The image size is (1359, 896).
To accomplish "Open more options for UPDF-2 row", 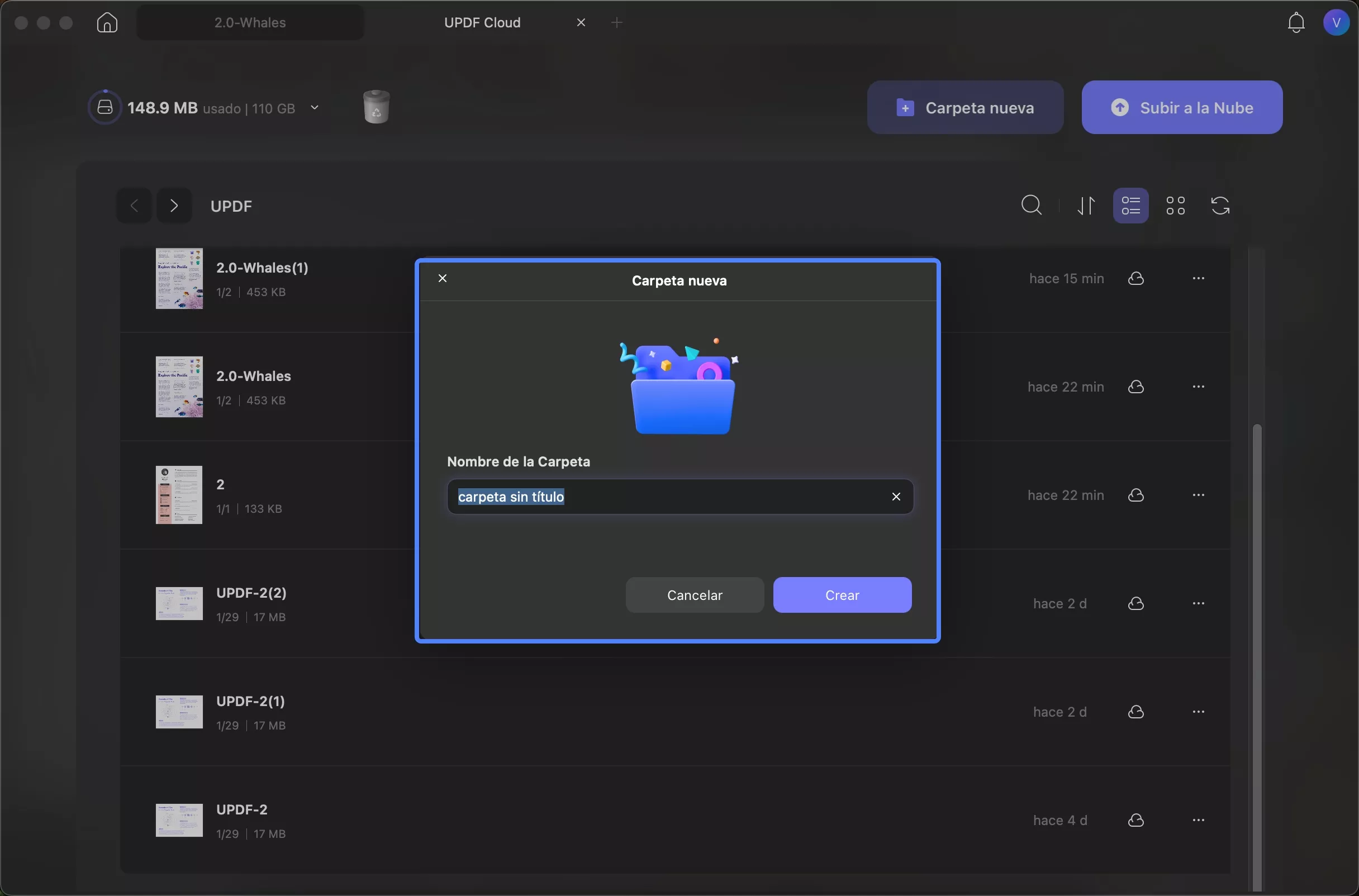I will point(1199,820).
